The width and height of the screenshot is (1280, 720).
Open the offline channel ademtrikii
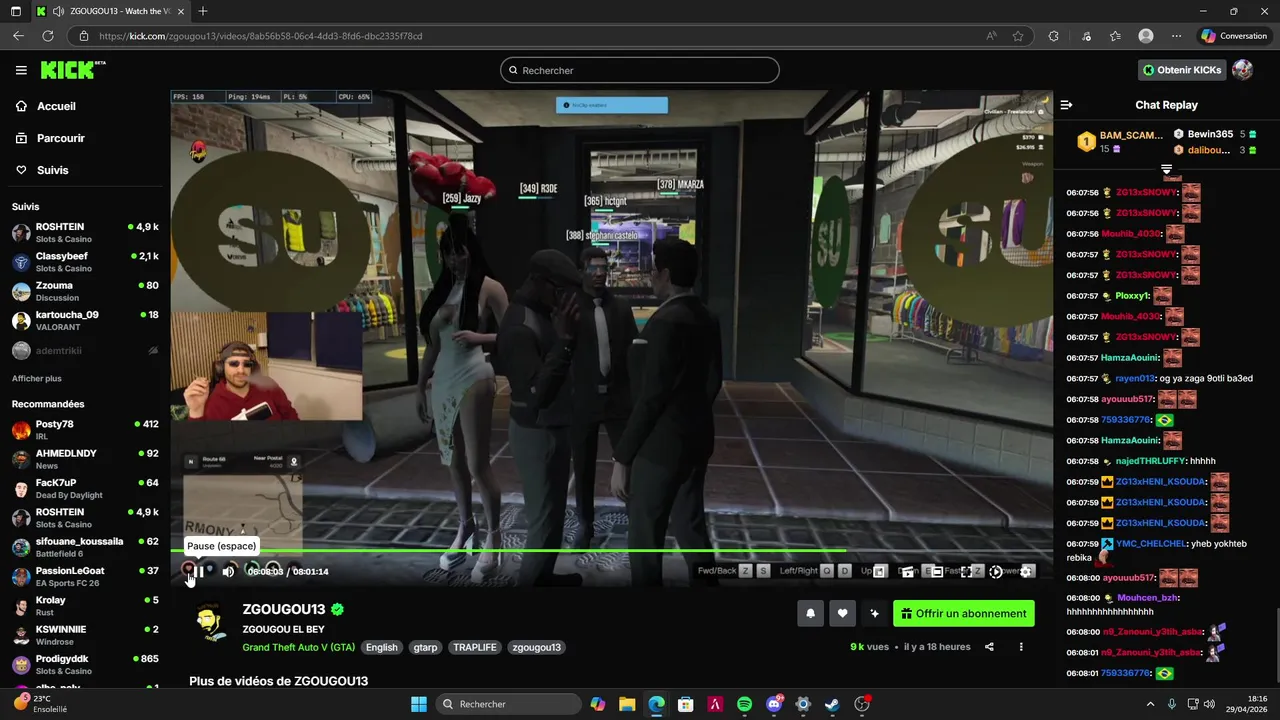pyautogui.click(x=85, y=351)
